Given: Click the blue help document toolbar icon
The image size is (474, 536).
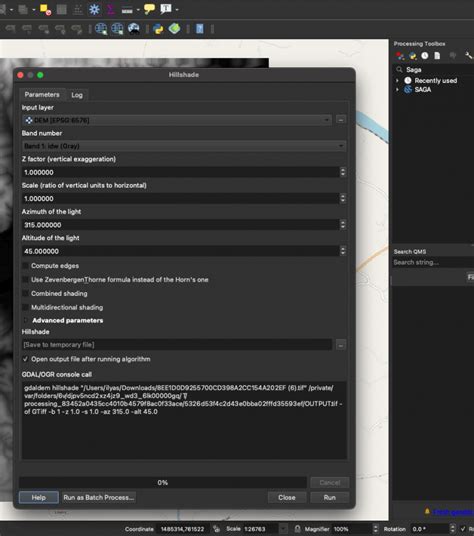Looking at the screenshot, I should click(200, 29).
